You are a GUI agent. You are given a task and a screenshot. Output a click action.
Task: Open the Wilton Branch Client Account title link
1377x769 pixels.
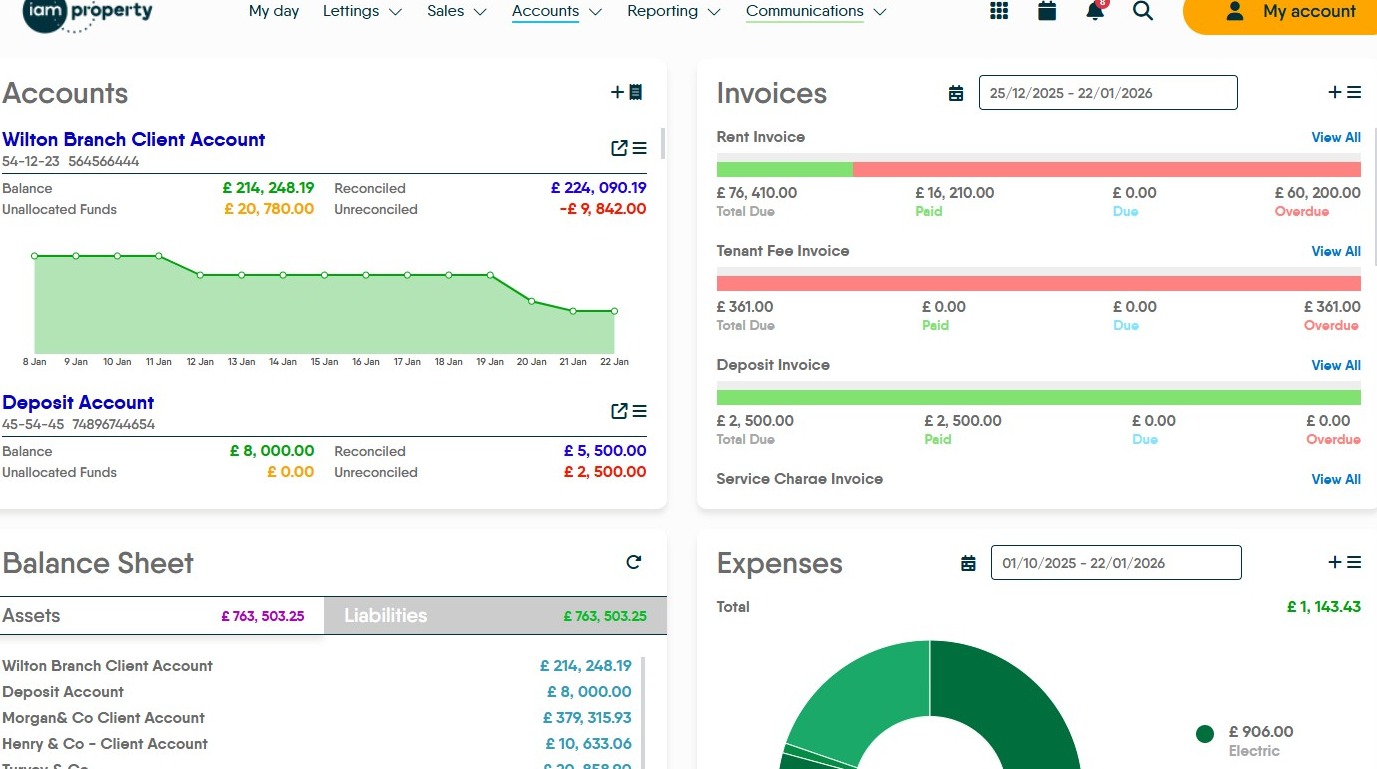(x=134, y=139)
